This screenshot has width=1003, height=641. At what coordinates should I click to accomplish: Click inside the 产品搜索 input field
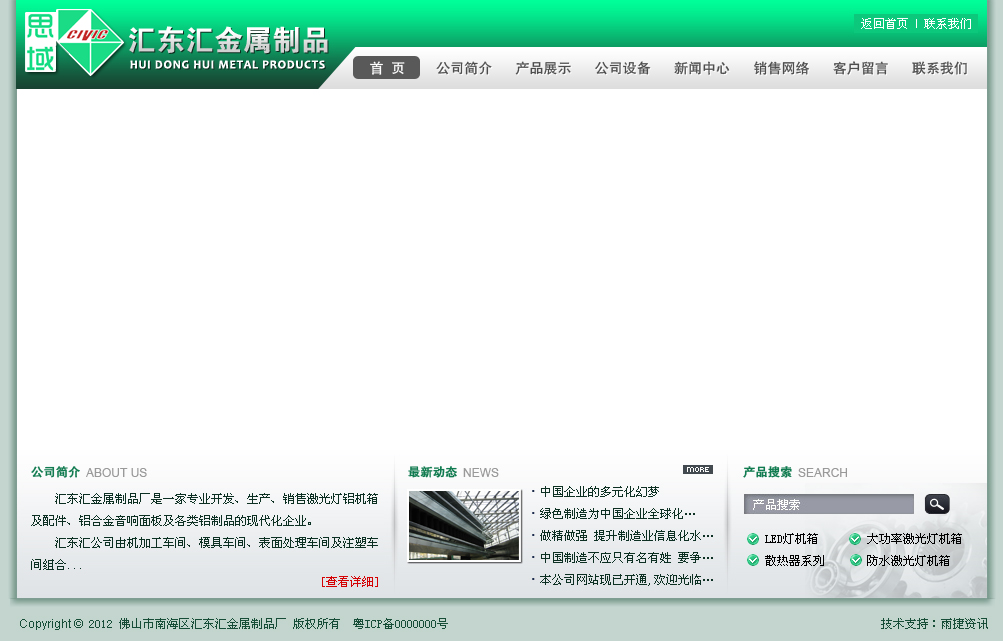pyautogui.click(x=828, y=504)
